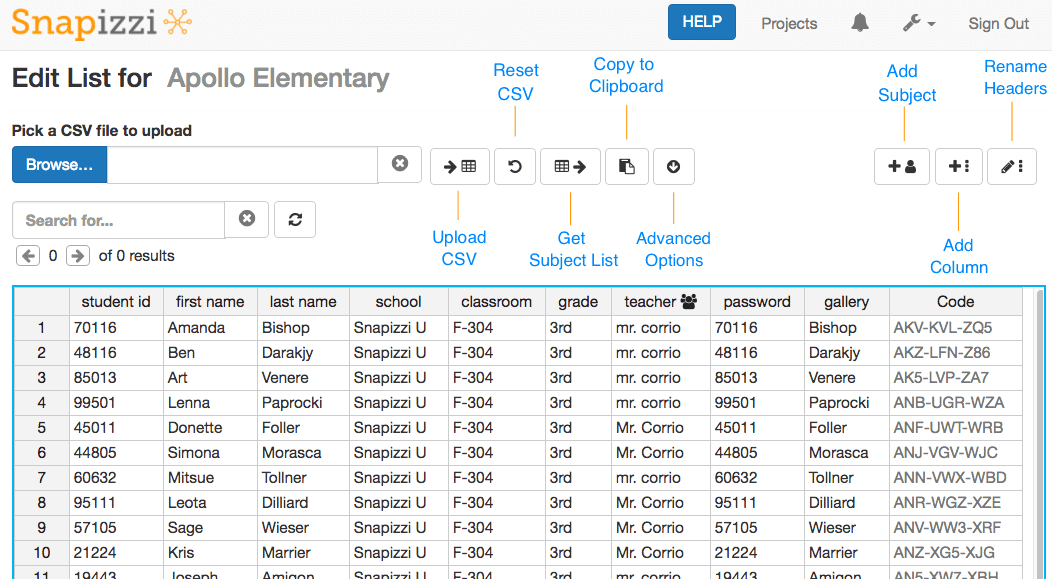Copy the list to clipboard
This screenshot has width=1052, height=579.
[627, 166]
